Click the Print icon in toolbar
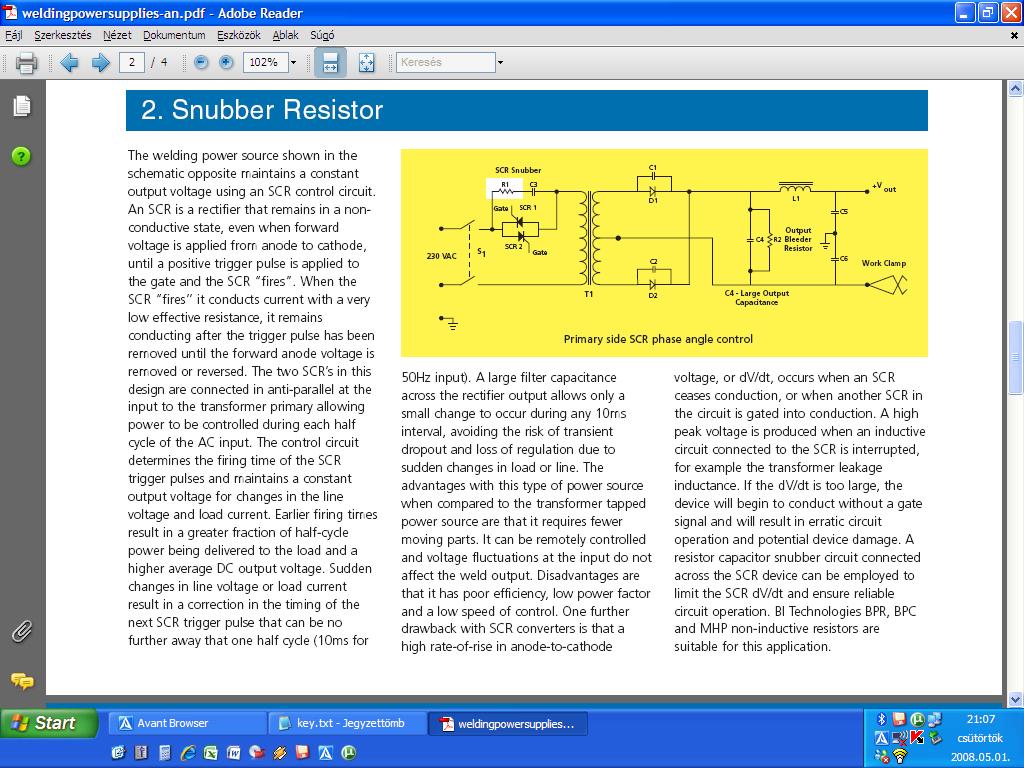Image resolution: width=1024 pixels, height=768 pixels. point(26,63)
